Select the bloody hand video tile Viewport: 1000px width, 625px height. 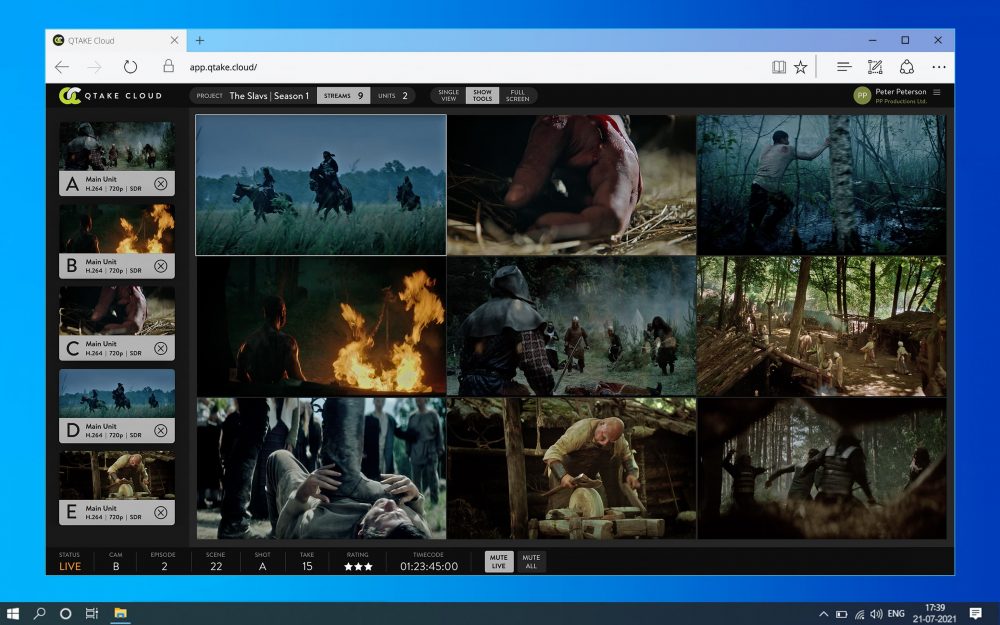571,185
